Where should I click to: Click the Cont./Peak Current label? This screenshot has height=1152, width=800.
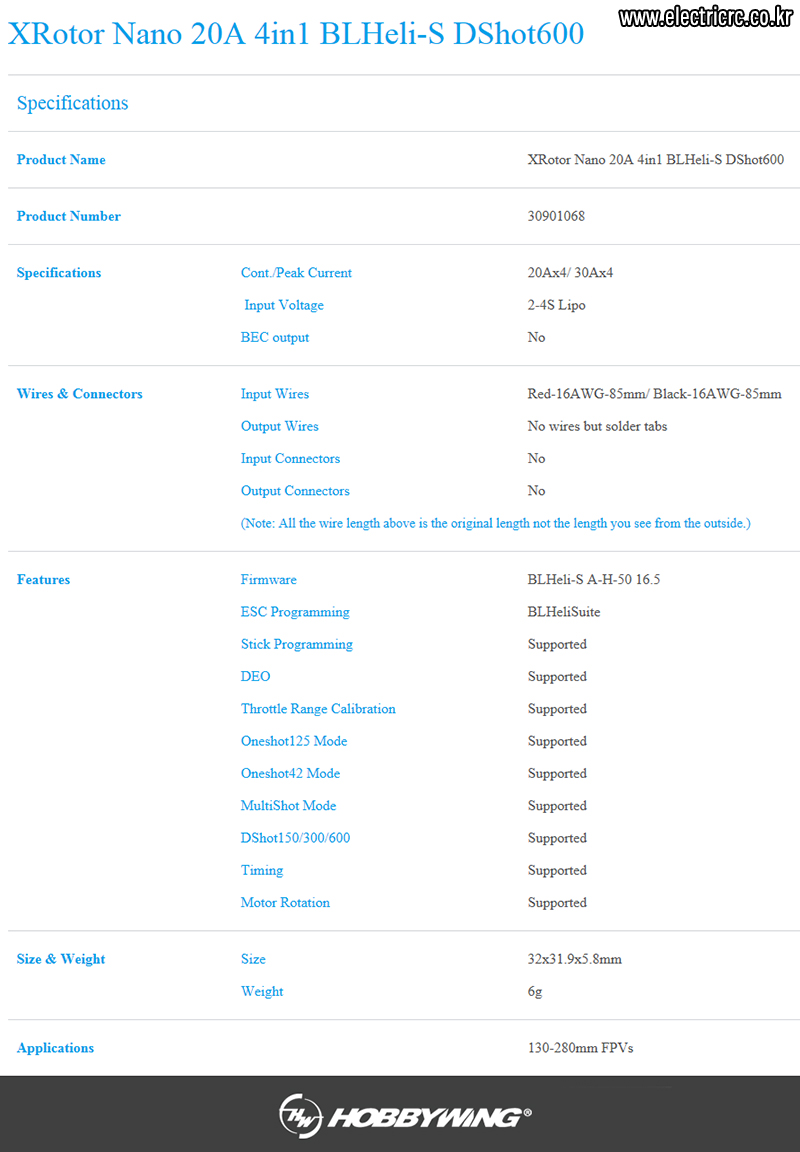(296, 273)
